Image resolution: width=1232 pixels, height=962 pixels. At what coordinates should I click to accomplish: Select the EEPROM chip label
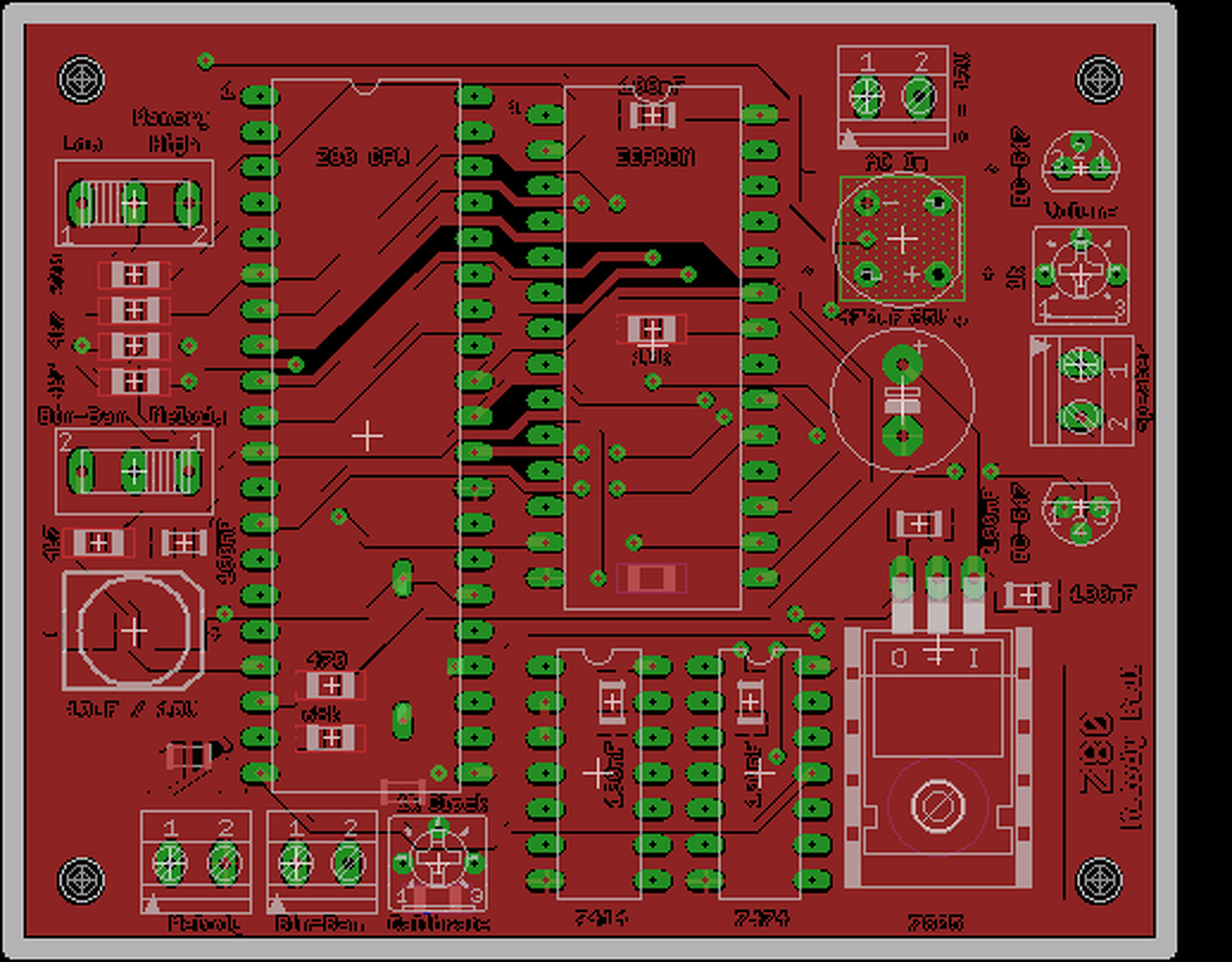click(x=654, y=157)
